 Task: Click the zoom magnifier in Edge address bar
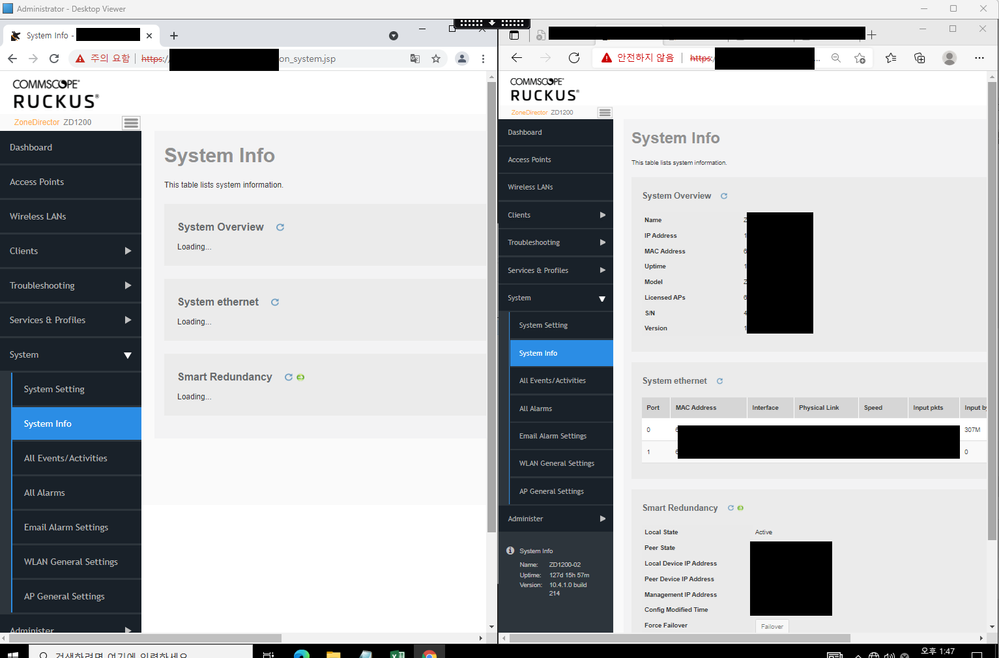point(836,59)
